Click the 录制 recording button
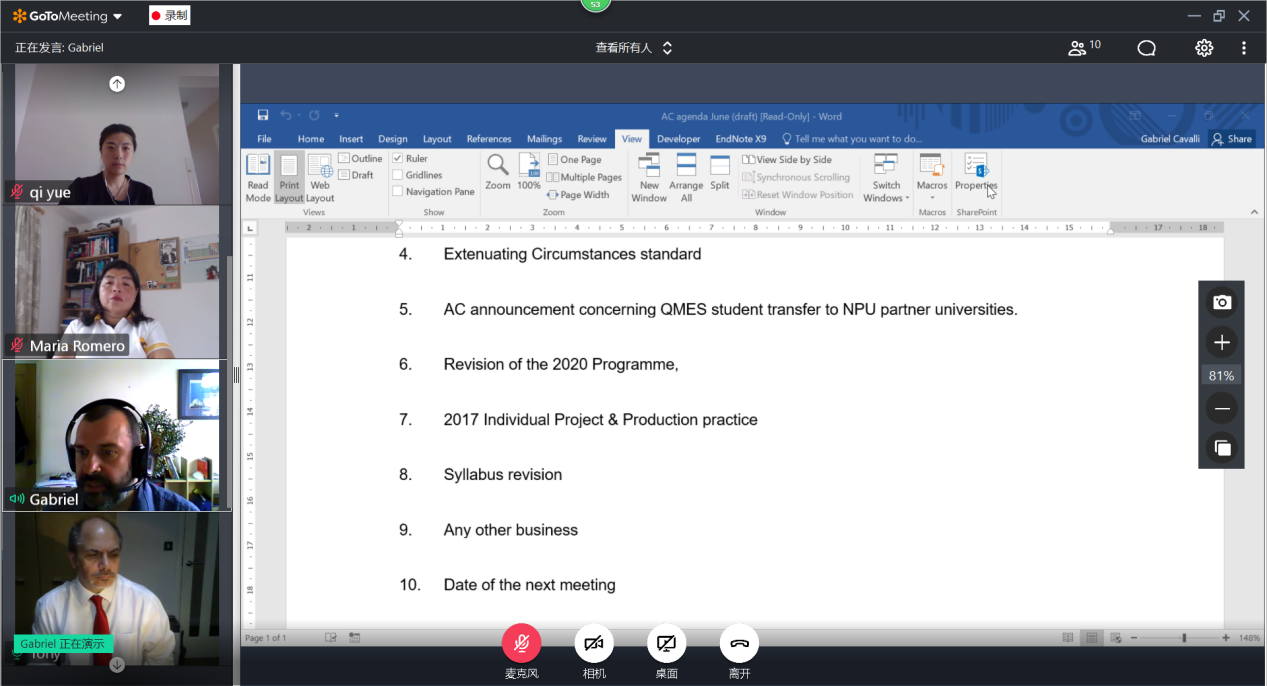The image size is (1267, 686). click(x=169, y=16)
